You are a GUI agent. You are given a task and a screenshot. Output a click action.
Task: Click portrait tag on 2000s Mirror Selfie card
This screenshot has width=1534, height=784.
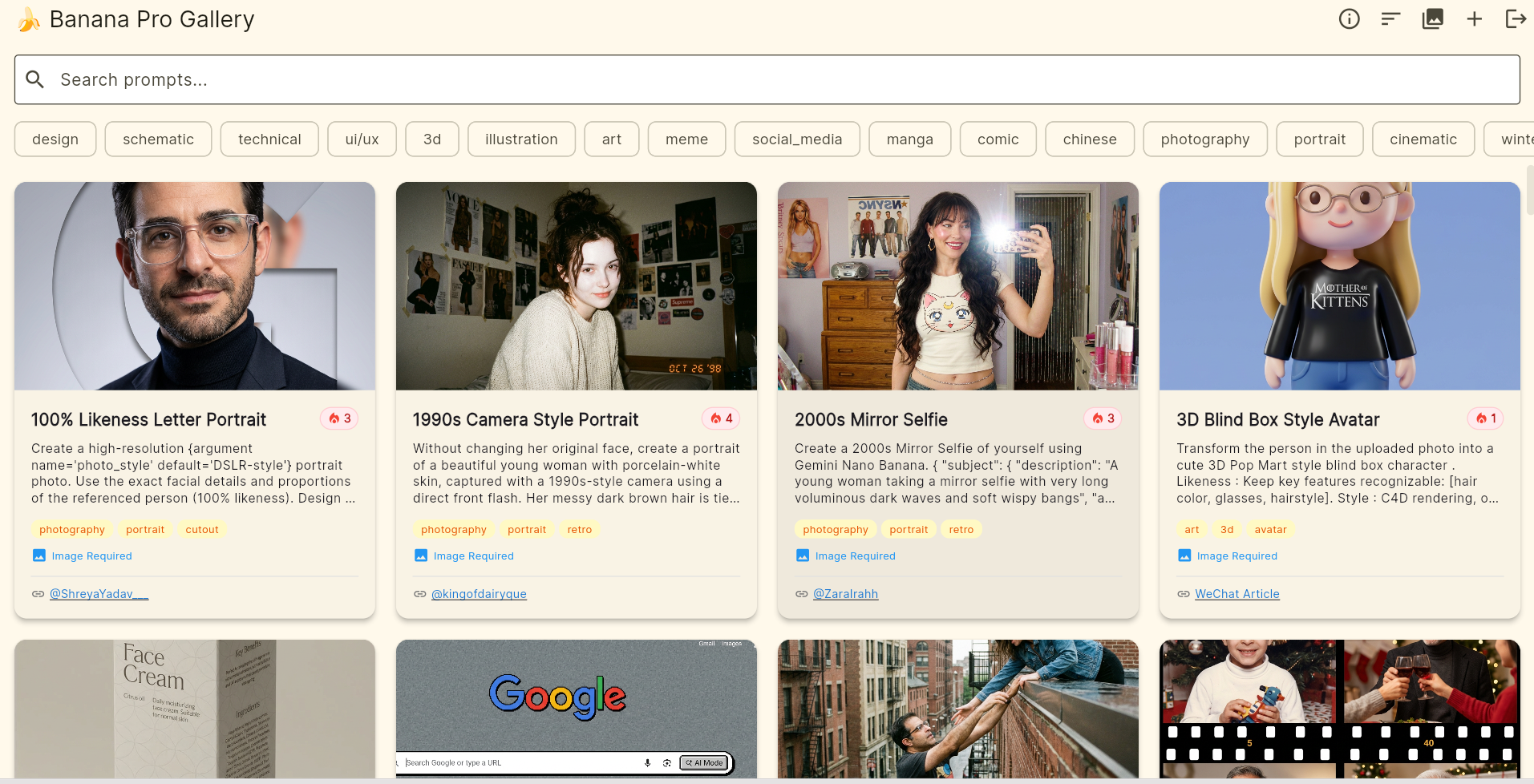click(909, 530)
